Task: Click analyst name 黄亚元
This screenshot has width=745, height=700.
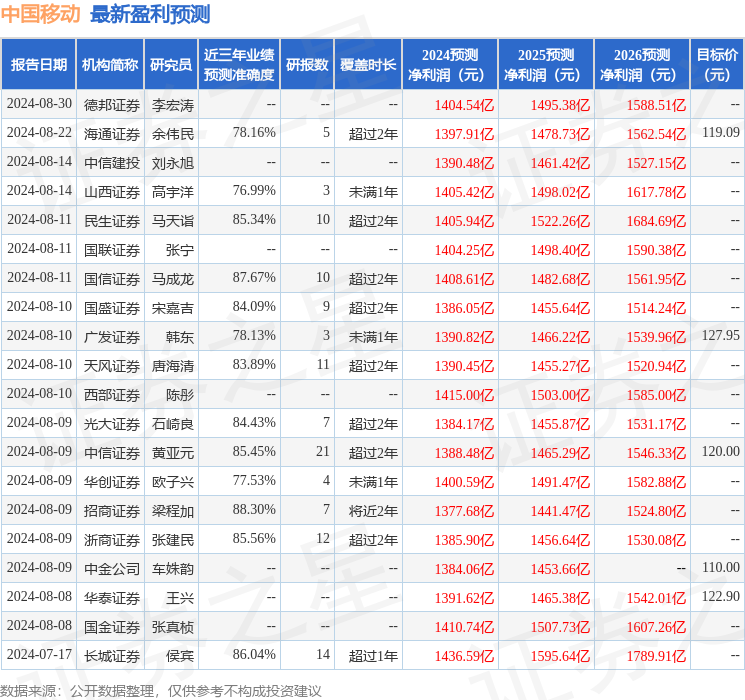Action: 173,453
